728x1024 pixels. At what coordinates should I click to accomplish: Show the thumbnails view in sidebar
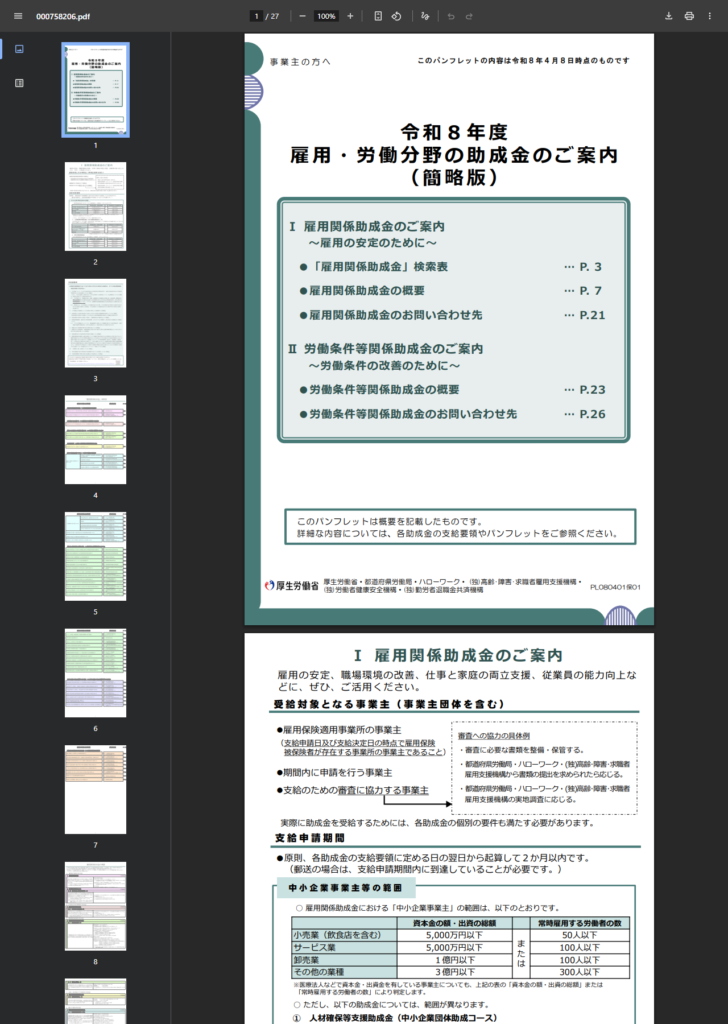coord(19,49)
